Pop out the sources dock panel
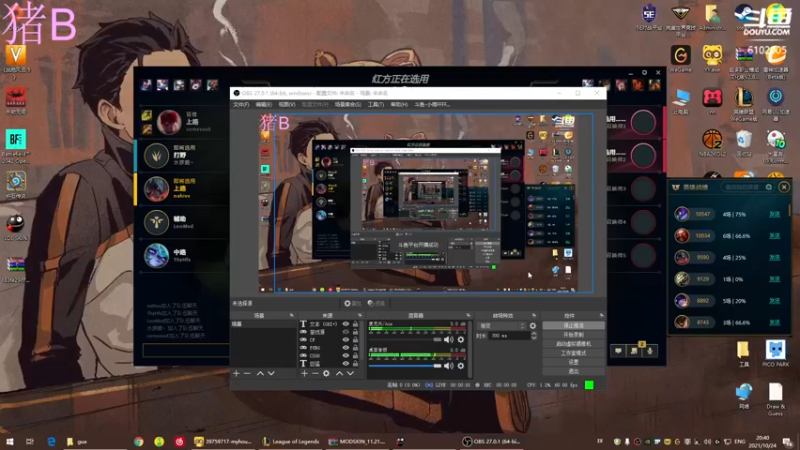This screenshot has height=450, width=800. tap(360, 315)
